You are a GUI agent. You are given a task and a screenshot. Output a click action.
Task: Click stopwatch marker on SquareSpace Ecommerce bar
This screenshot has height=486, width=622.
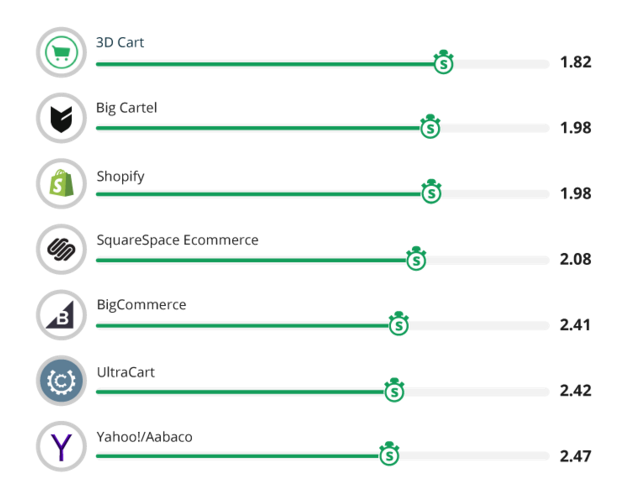[x=416, y=259]
